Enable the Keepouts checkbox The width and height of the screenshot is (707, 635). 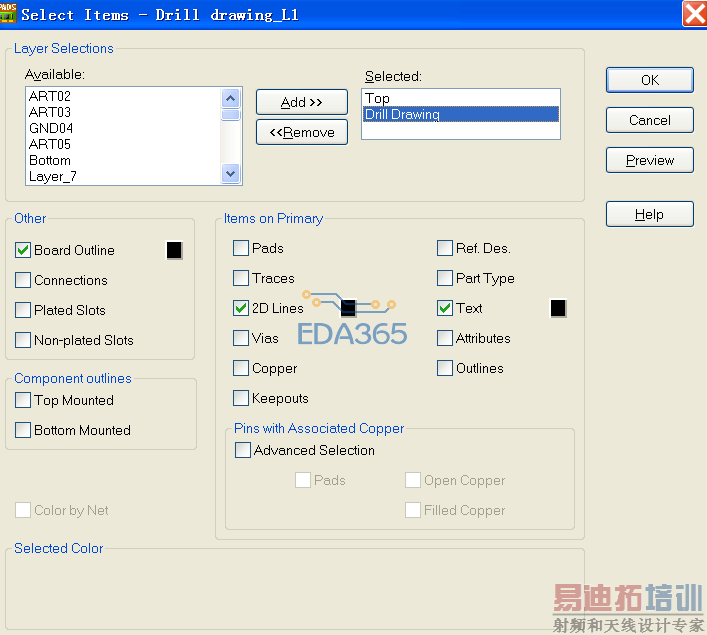pos(241,398)
